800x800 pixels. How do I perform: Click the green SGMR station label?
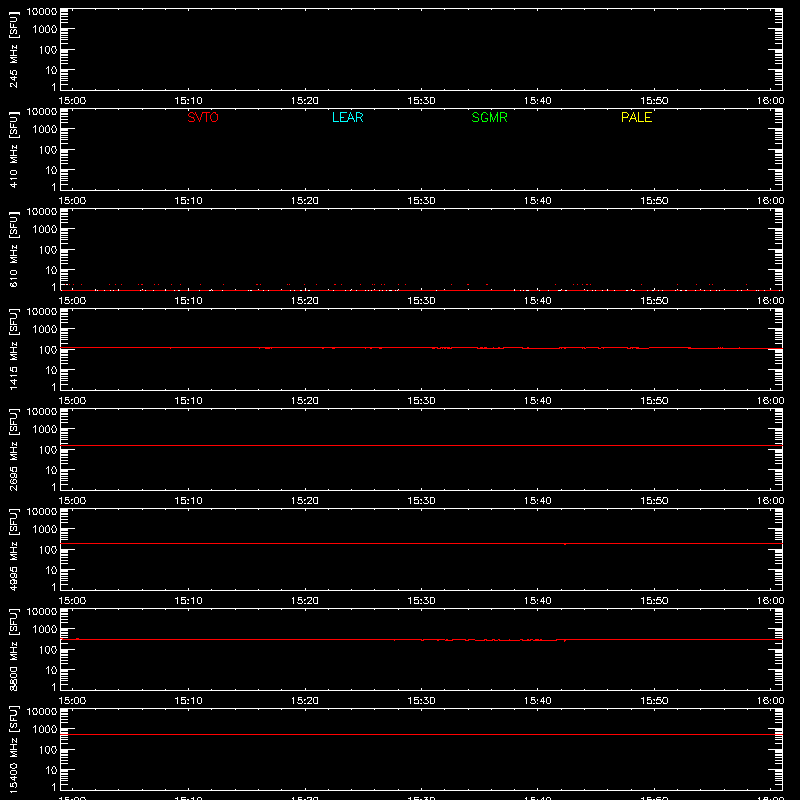click(x=489, y=117)
